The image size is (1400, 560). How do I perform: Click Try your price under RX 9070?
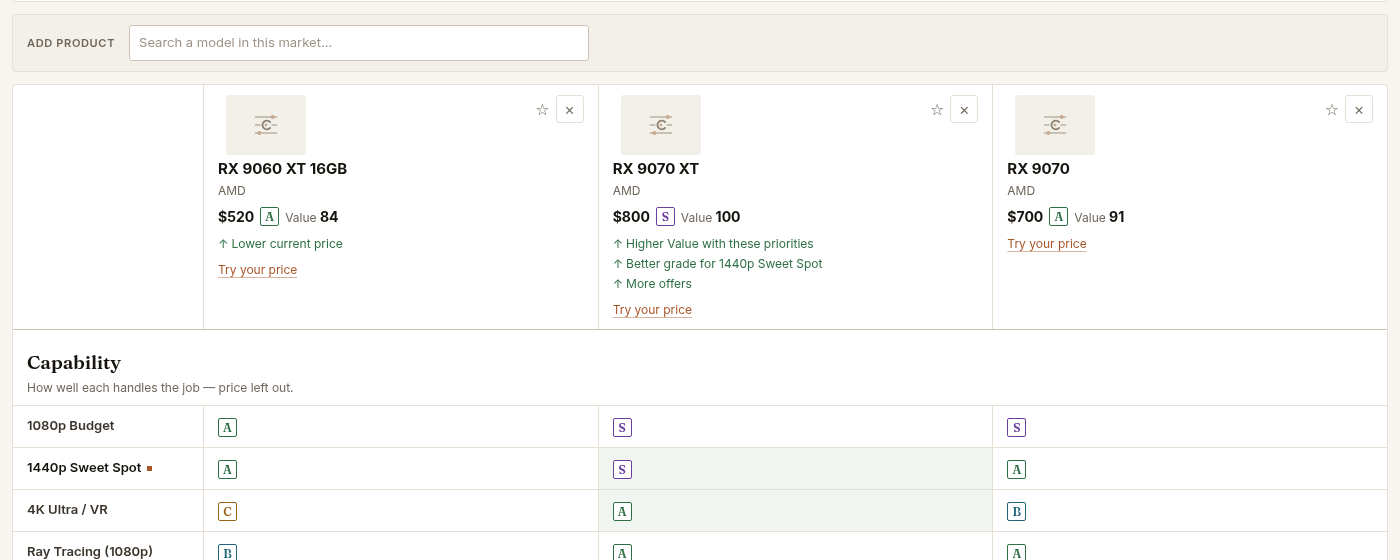pos(1047,244)
